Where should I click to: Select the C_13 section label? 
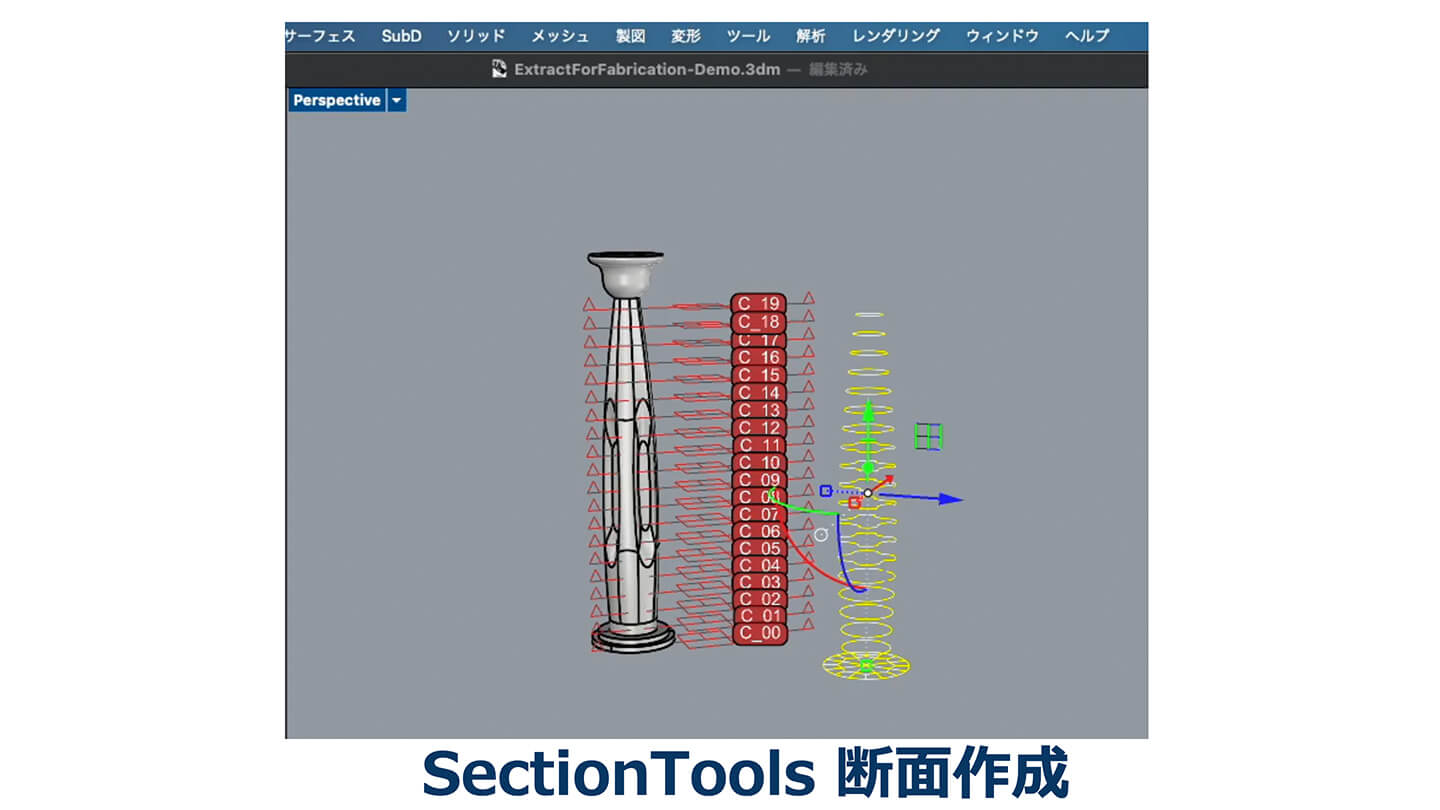(758, 410)
